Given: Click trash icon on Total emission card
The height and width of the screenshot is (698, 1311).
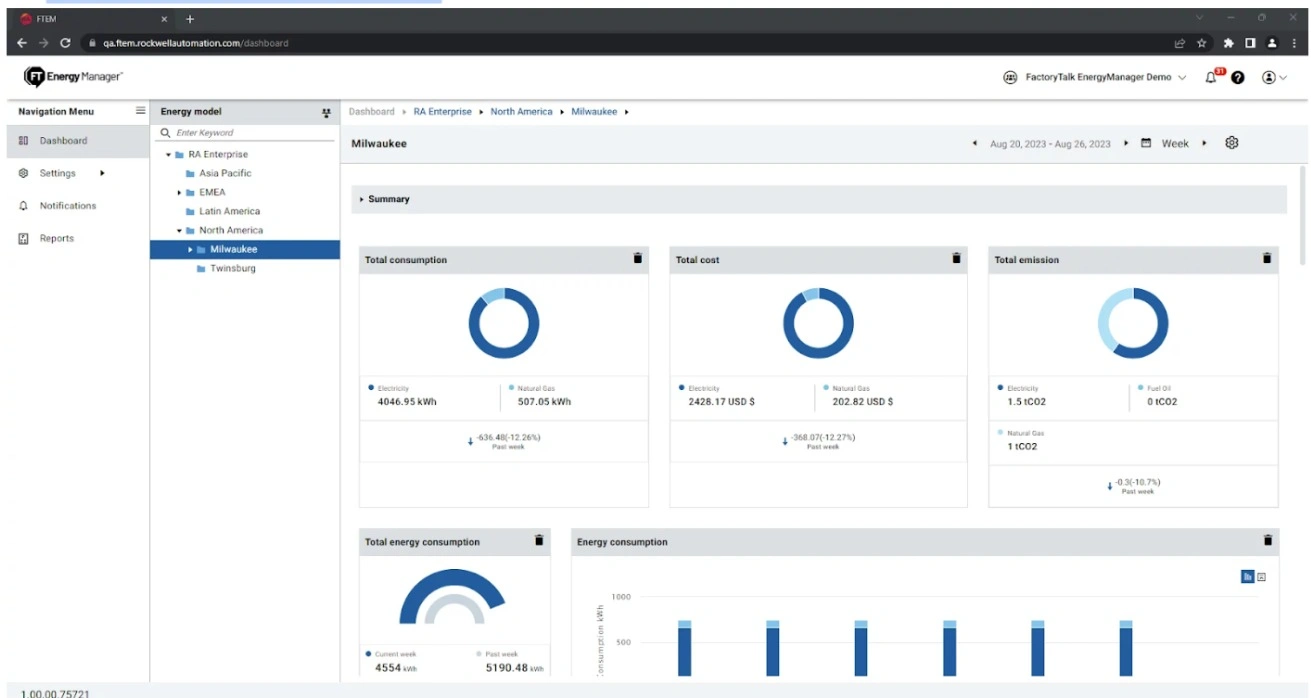Looking at the screenshot, I should pyautogui.click(x=1267, y=258).
